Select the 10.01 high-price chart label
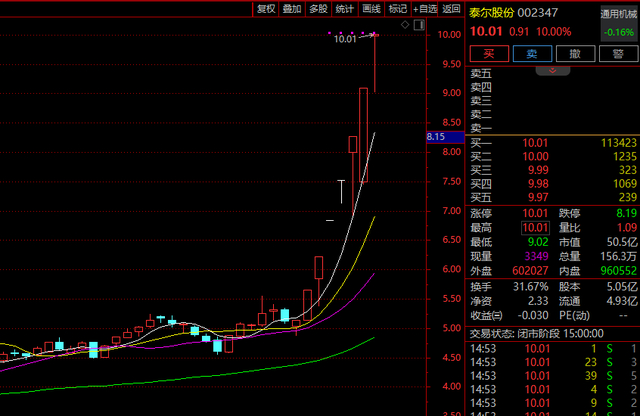 (345, 39)
